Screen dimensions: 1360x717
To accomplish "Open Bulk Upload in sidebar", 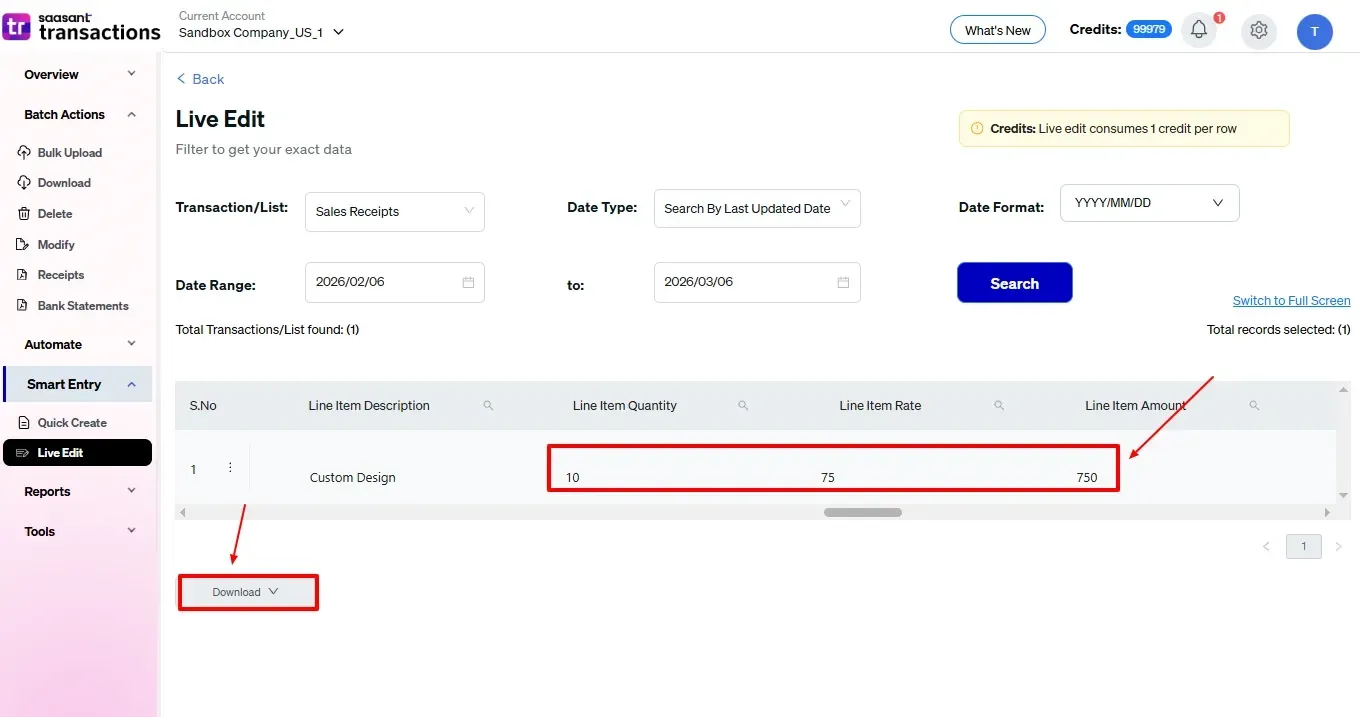I will (69, 153).
